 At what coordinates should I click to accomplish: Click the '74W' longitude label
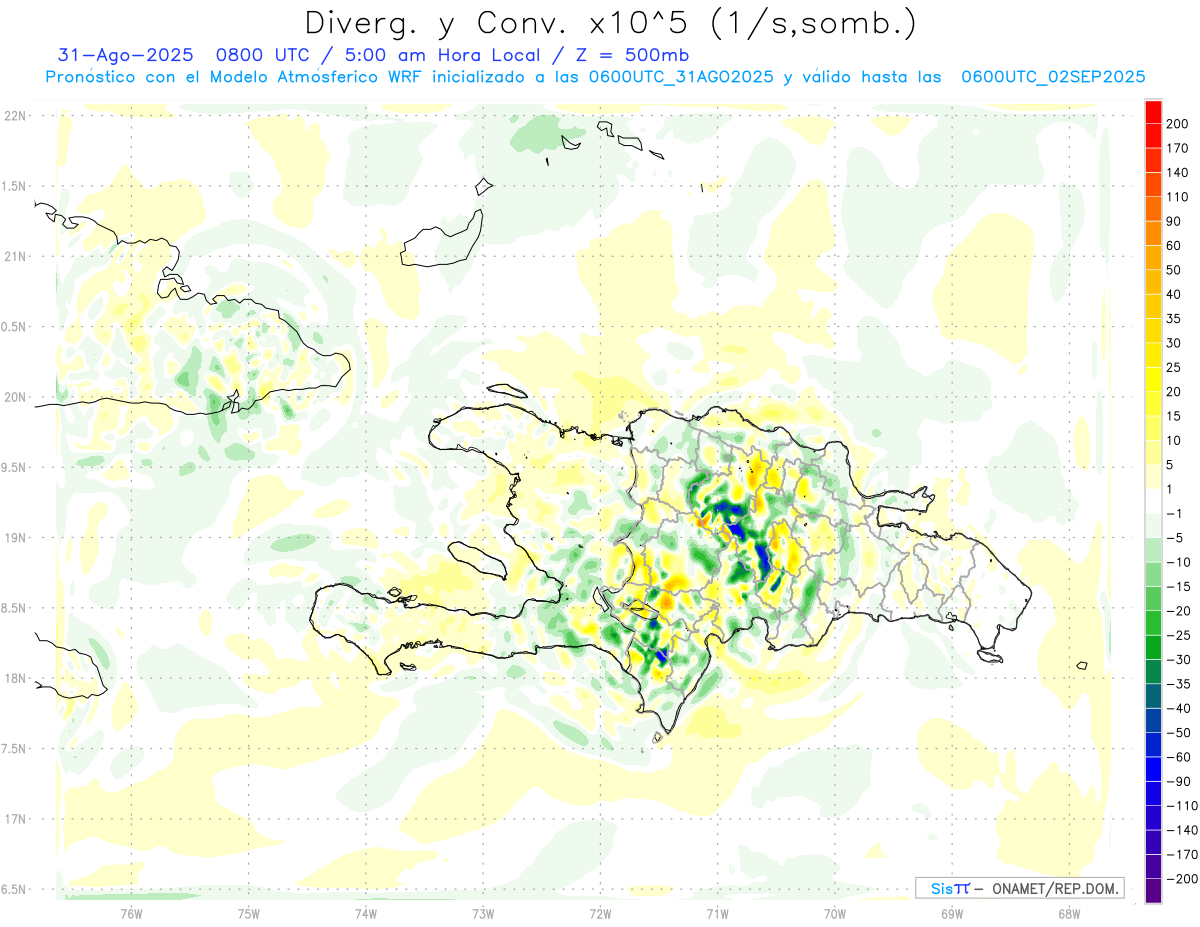click(x=365, y=913)
